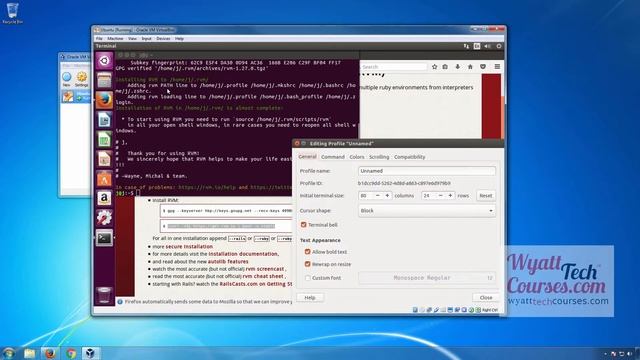
Task: Go to Firefox home page icon
Action: point(470,67)
